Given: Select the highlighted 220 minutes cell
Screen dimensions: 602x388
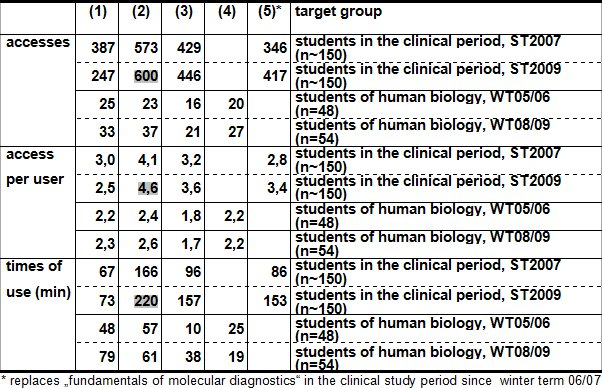Looking at the screenshot, I should coord(146,300).
